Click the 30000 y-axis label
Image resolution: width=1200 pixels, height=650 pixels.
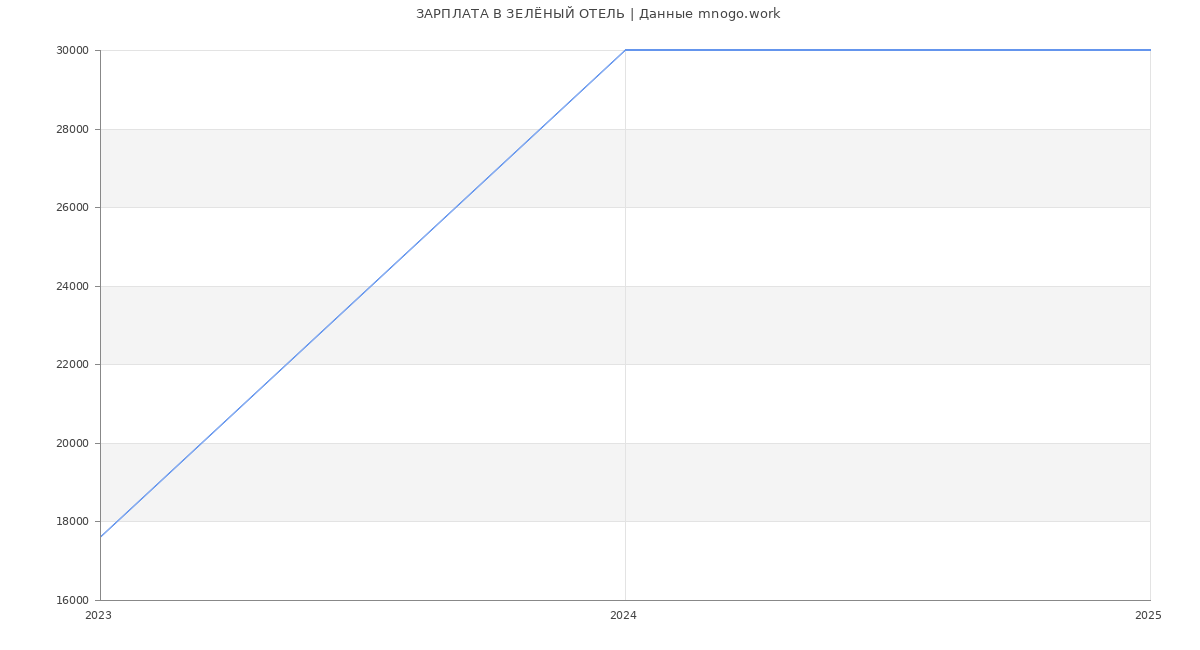coord(72,51)
